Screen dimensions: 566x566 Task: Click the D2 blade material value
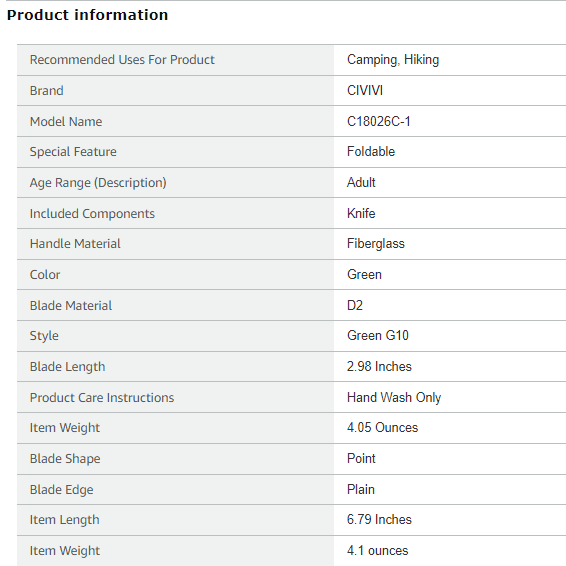[354, 305]
